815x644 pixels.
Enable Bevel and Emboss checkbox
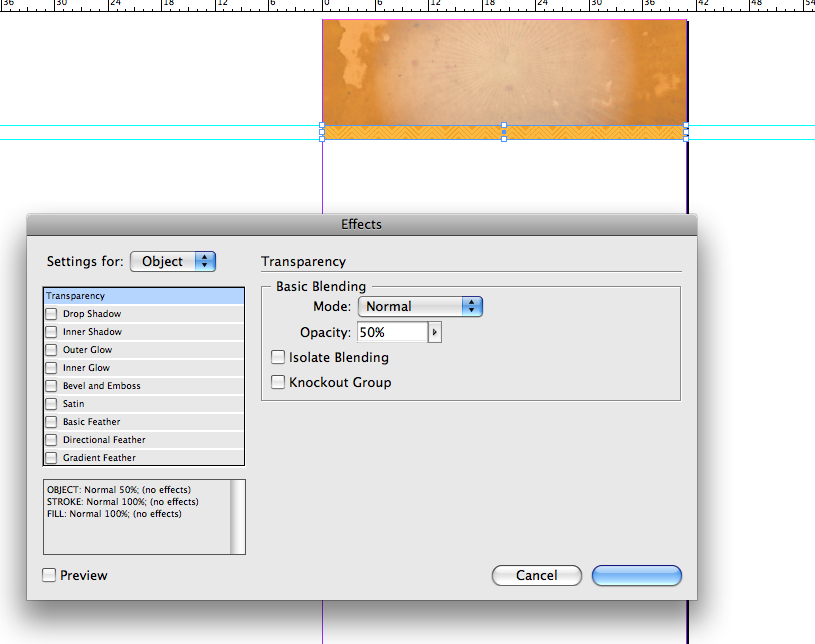click(x=51, y=386)
